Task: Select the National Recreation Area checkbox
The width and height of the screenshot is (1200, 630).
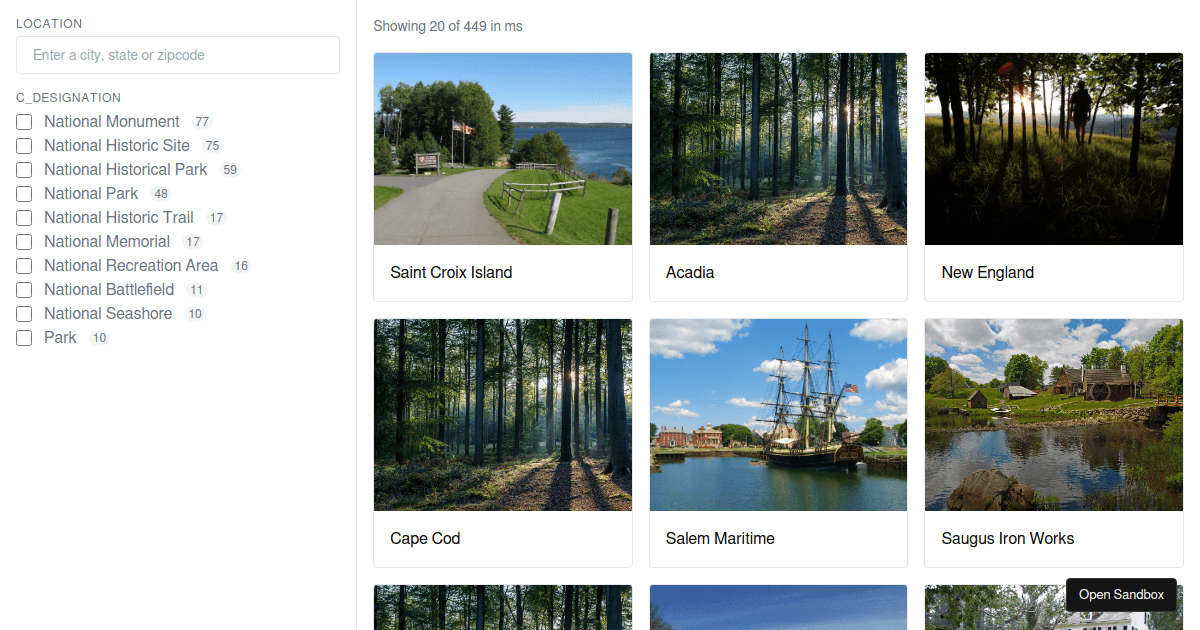Action: coord(23,265)
